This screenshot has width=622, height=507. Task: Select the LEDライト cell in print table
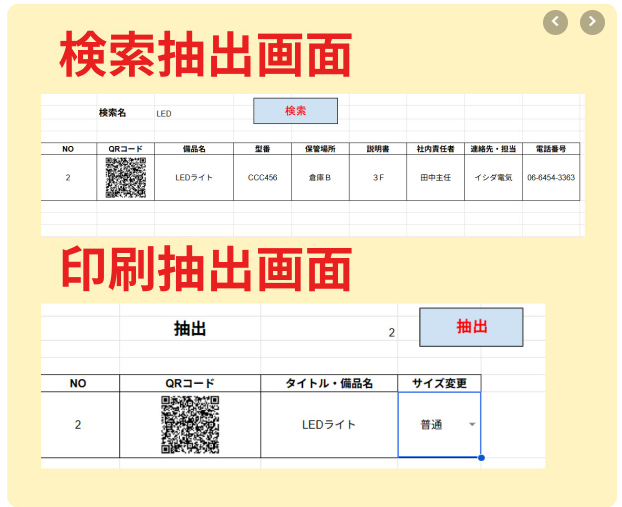[329, 424]
